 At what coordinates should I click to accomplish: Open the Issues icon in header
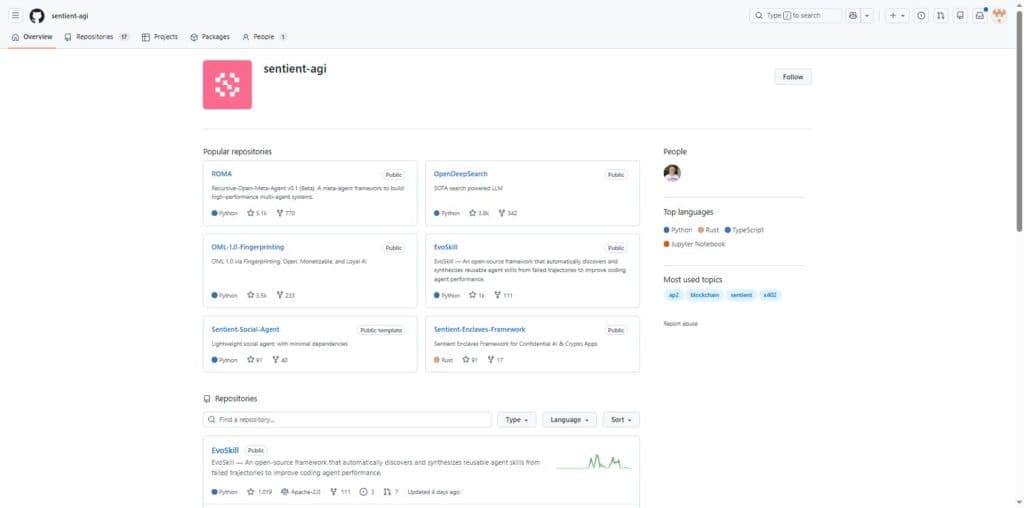(x=921, y=16)
